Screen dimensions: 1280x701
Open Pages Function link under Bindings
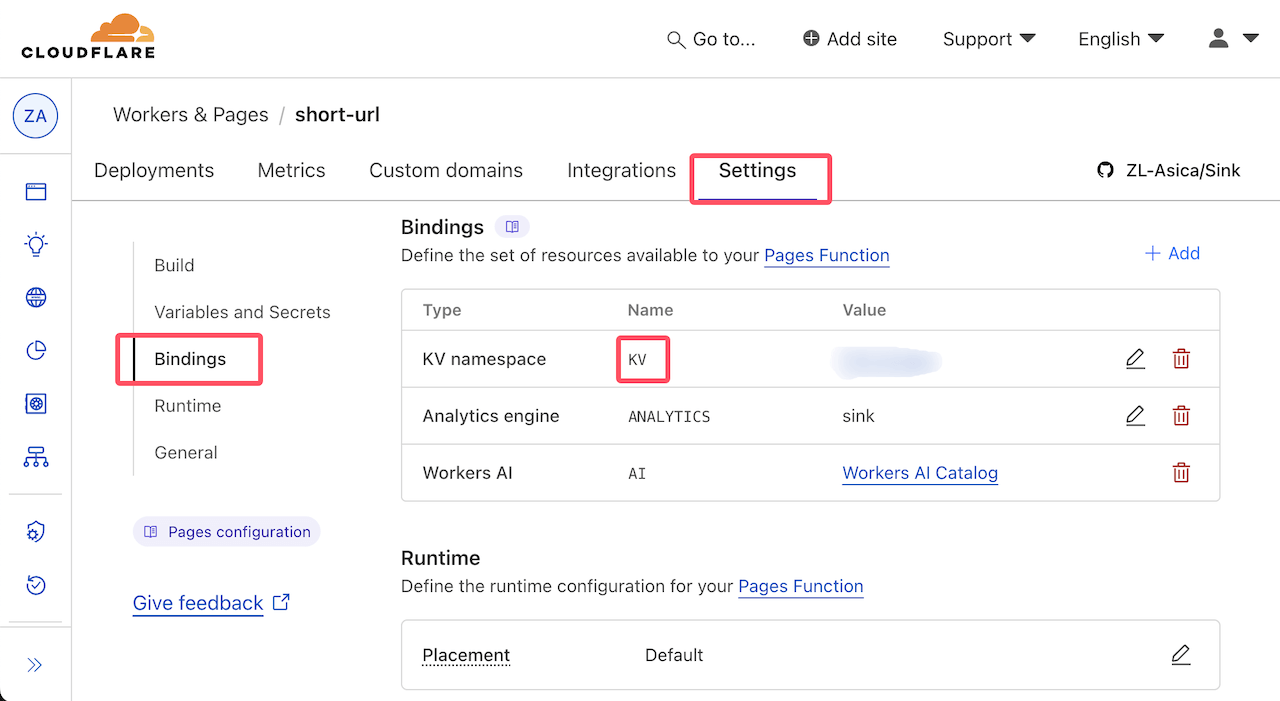(827, 255)
